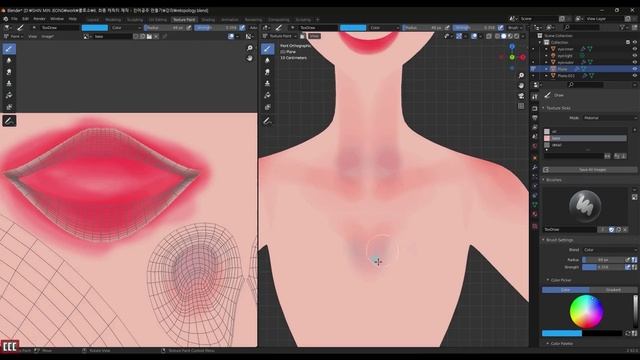Open the Texture Paint mode dropdown in the 3D viewport
This screenshot has width=640, height=360.
(280, 36)
